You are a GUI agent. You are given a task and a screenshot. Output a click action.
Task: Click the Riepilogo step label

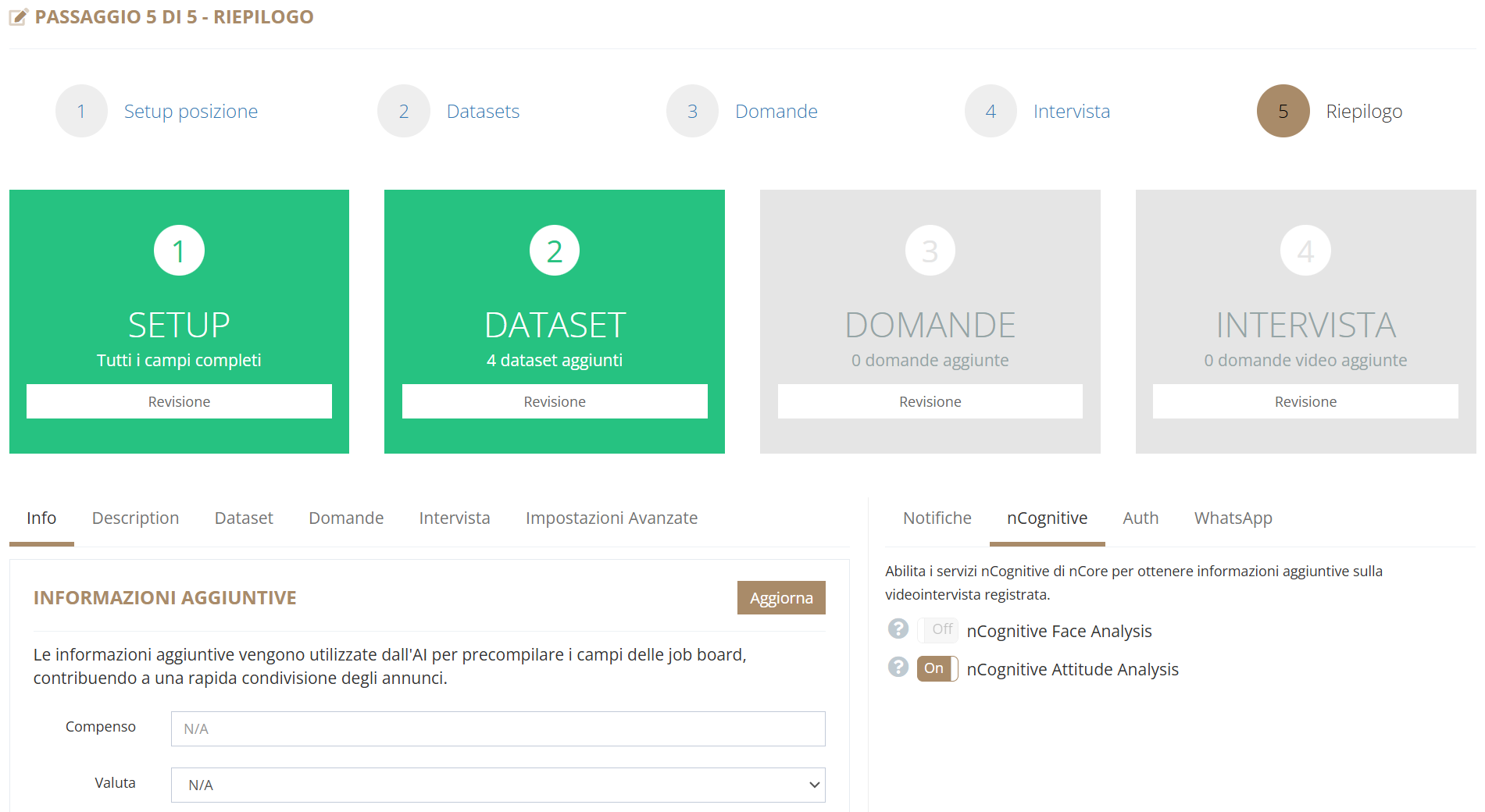[x=1364, y=112]
